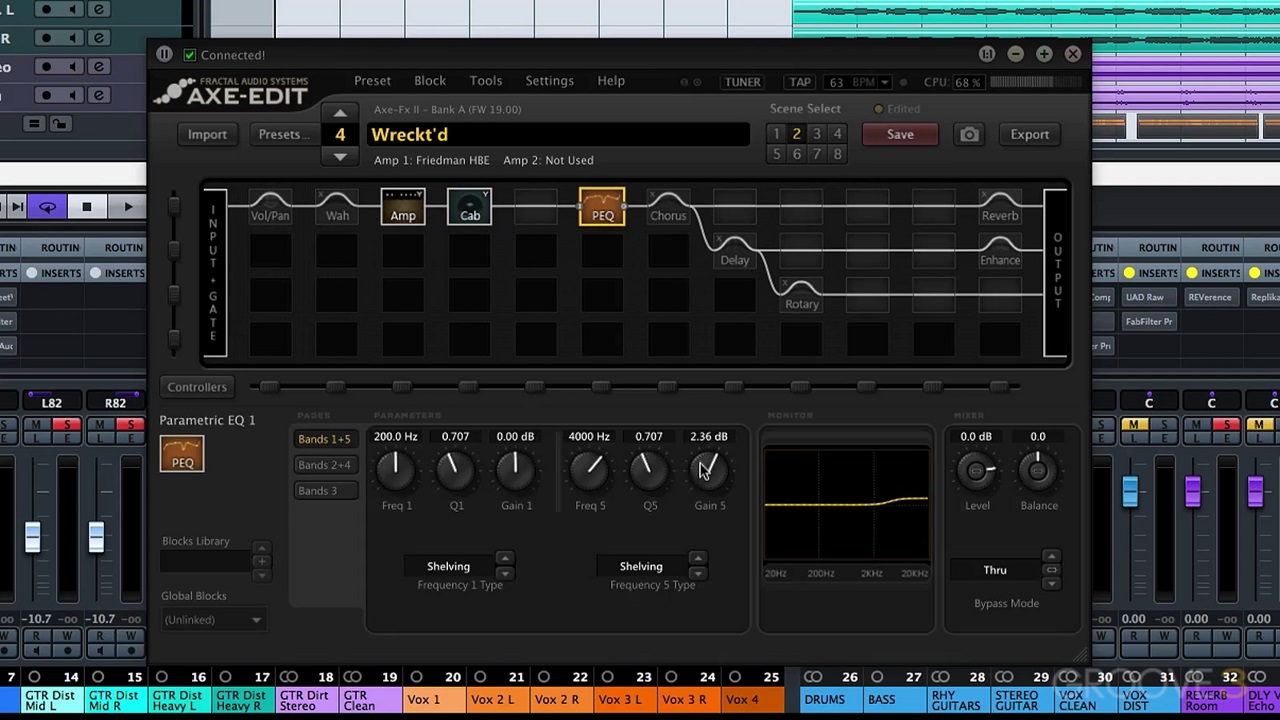Open the Settings menu
This screenshot has height=720, width=1280.
click(550, 81)
